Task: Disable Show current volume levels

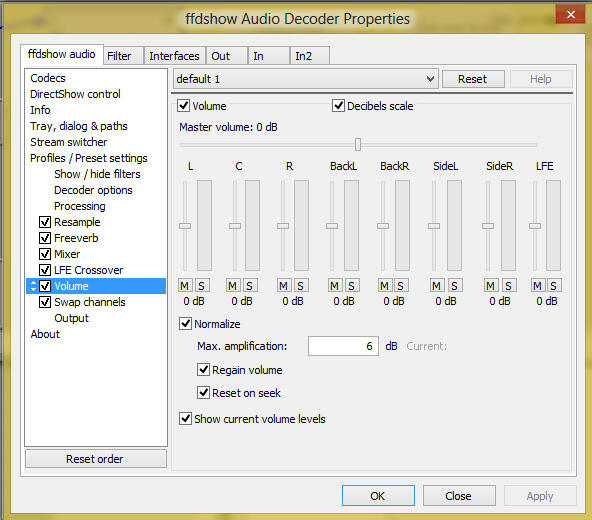Action: pos(185,418)
